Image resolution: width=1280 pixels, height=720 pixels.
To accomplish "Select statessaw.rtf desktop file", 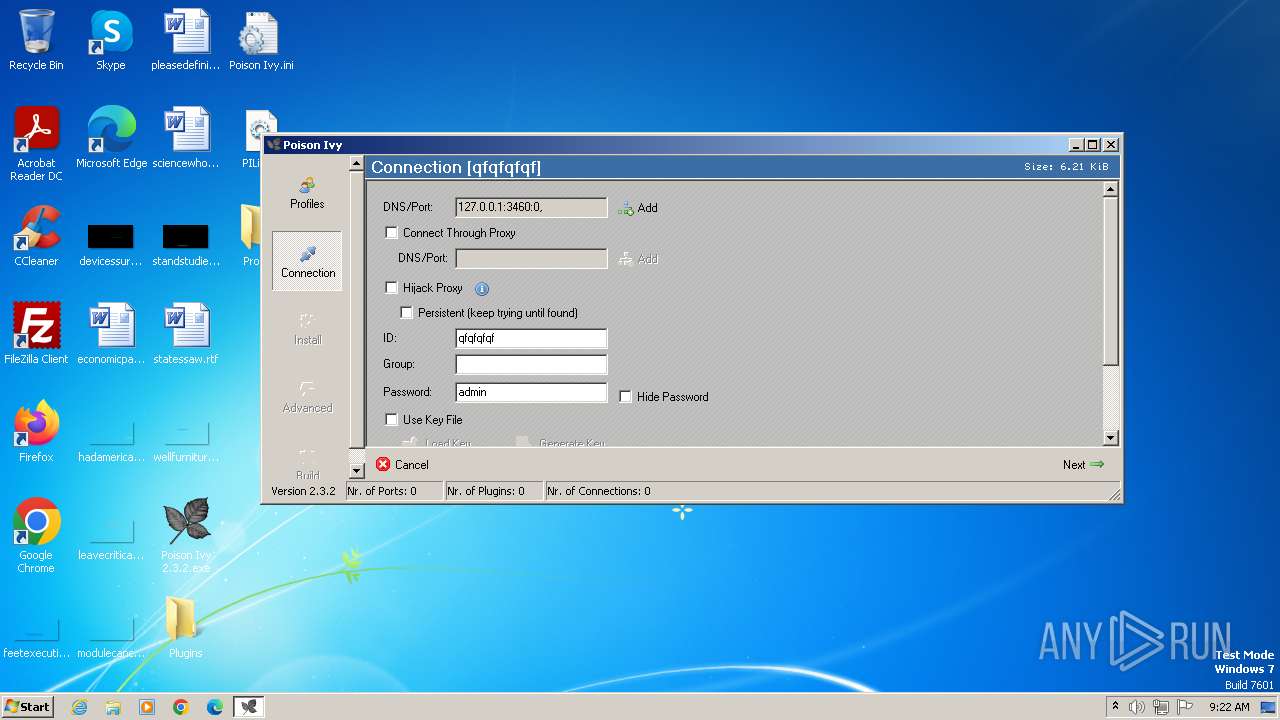I will (x=186, y=334).
